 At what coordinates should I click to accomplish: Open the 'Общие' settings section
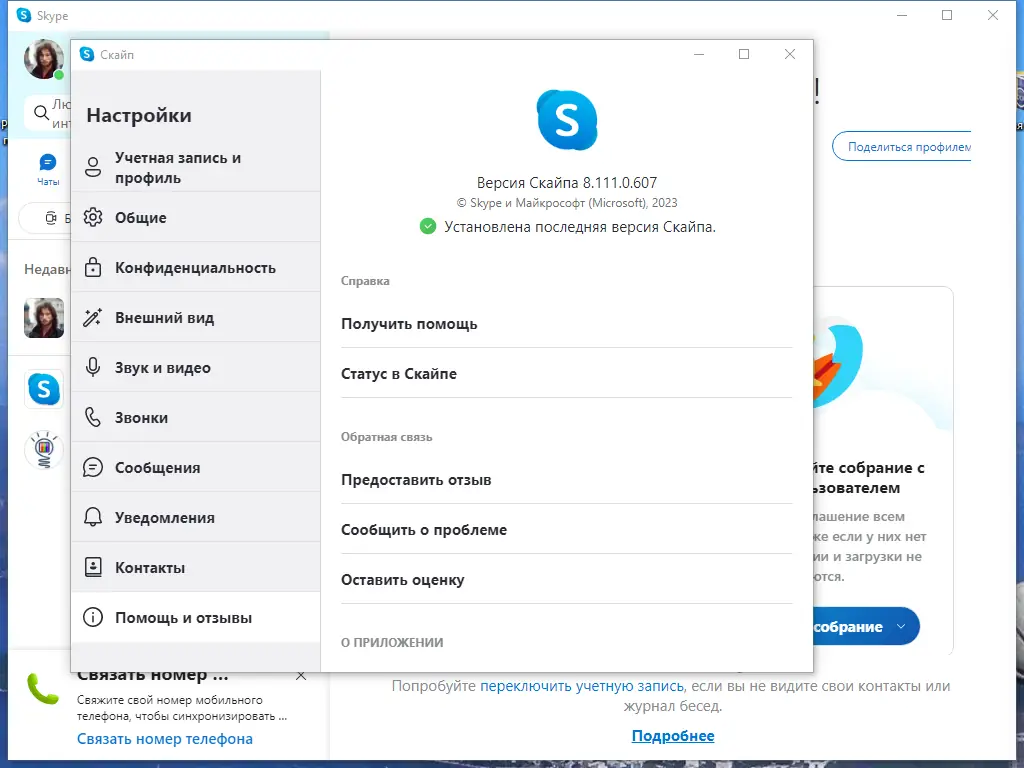pyautogui.click(x=195, y=217)
